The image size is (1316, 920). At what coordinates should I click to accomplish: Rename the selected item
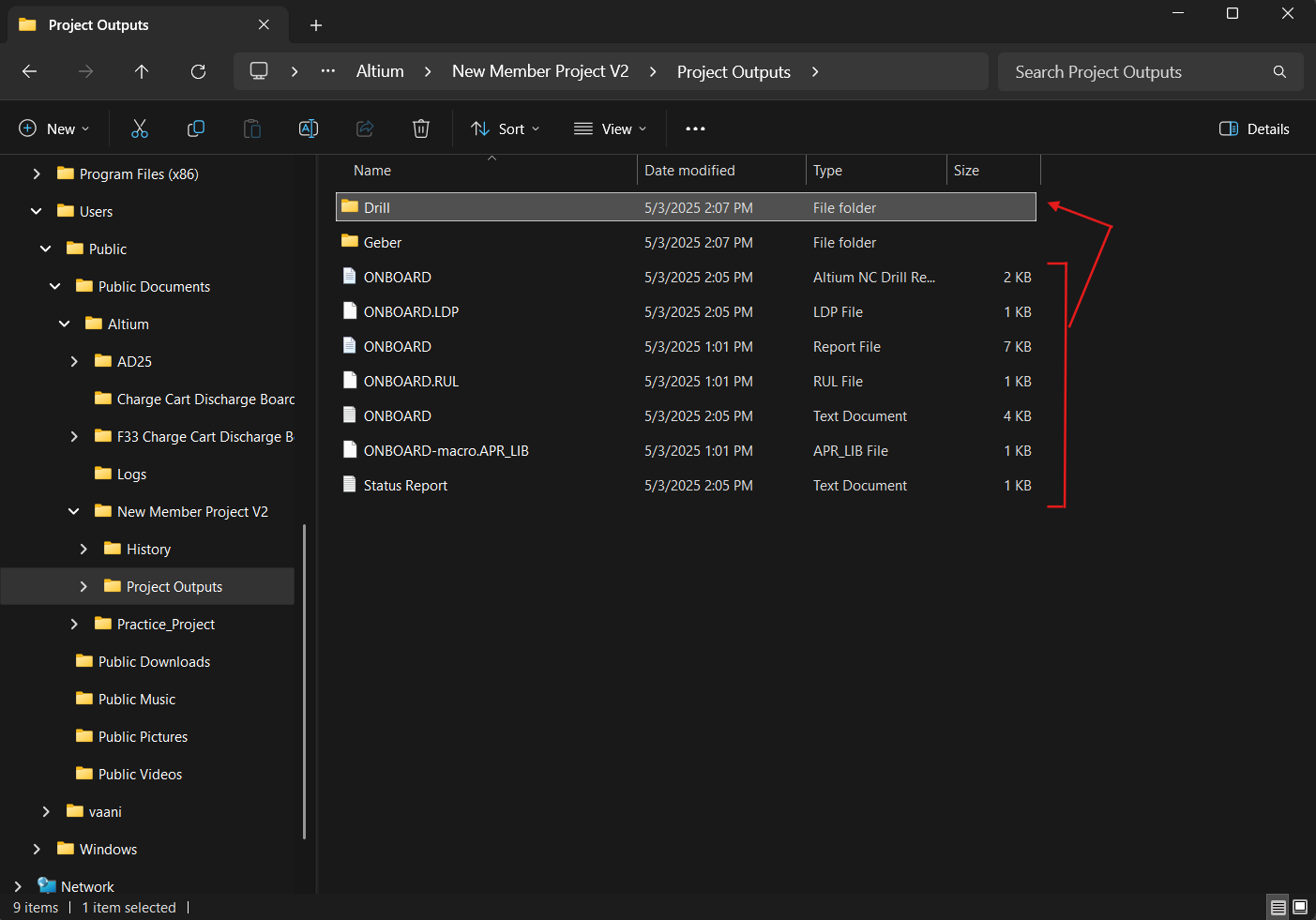tap(309, 128)
